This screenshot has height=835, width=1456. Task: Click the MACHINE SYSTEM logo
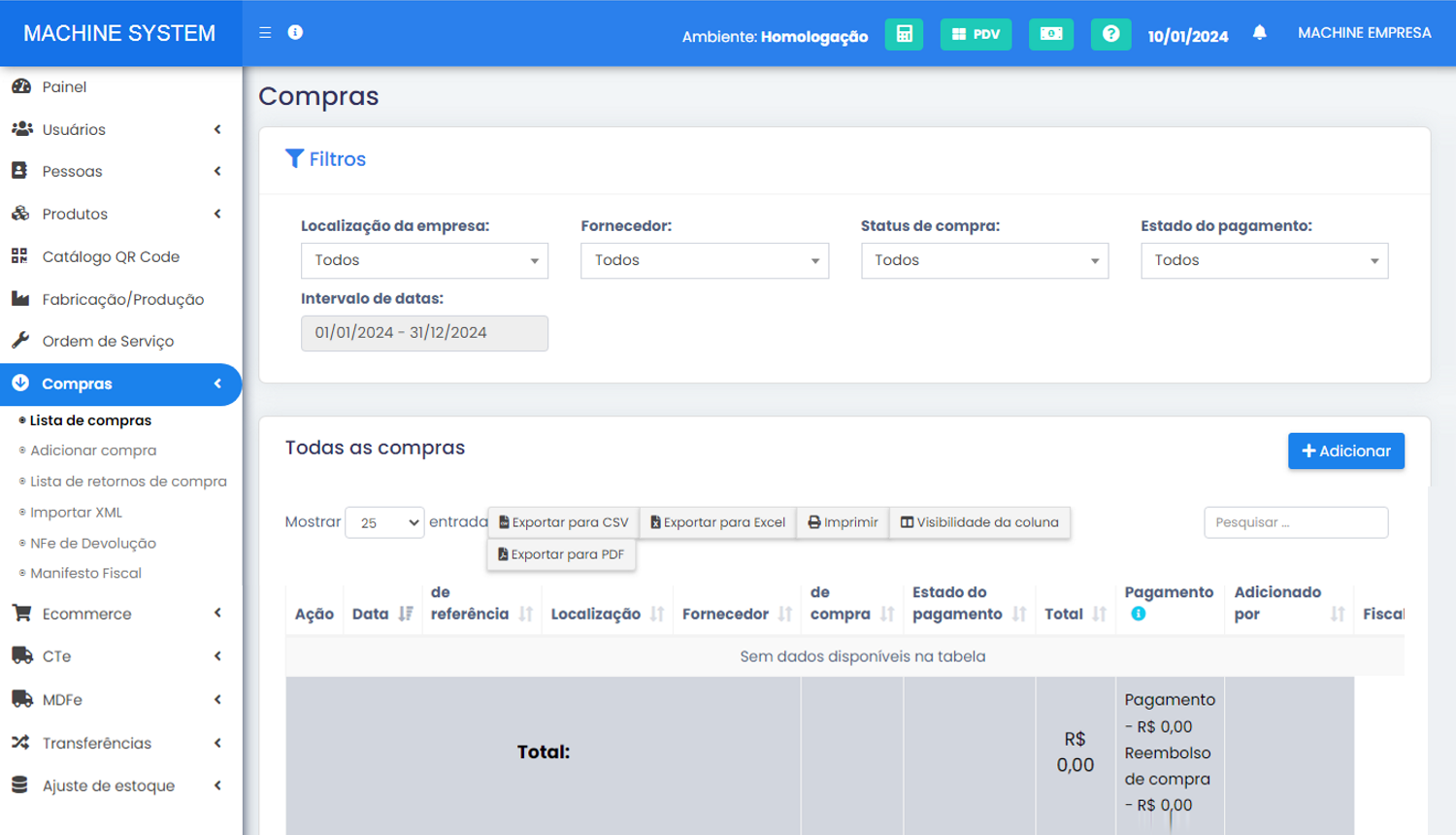(119, 33)
